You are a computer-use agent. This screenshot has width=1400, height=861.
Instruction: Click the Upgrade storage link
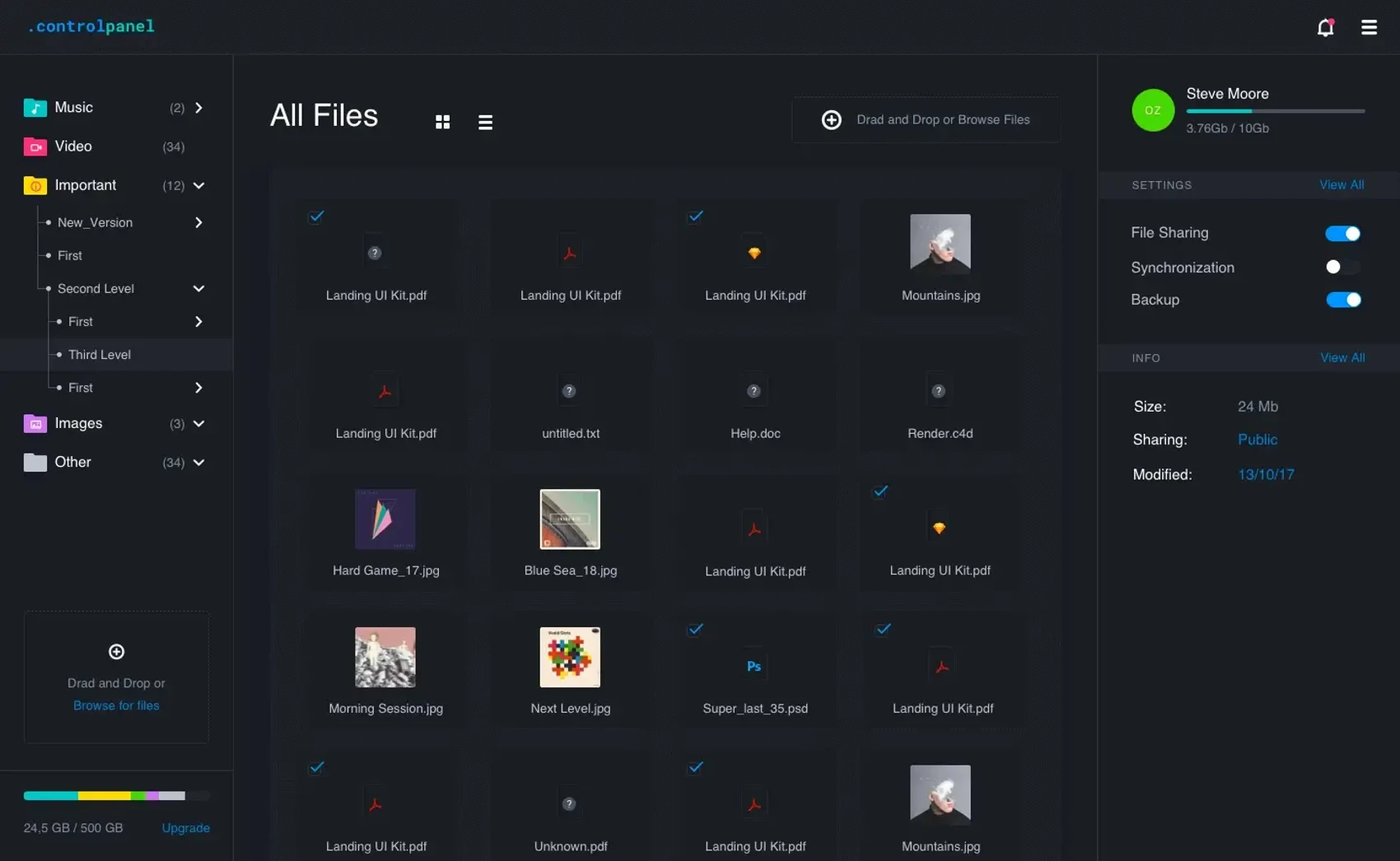tap(185, 828)
